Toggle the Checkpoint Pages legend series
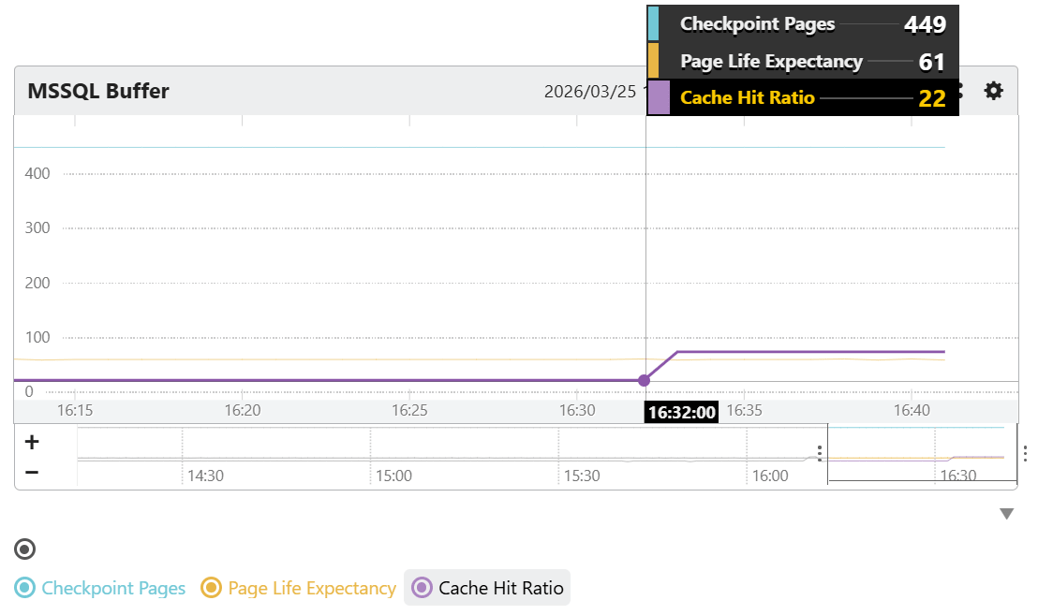 100,588
